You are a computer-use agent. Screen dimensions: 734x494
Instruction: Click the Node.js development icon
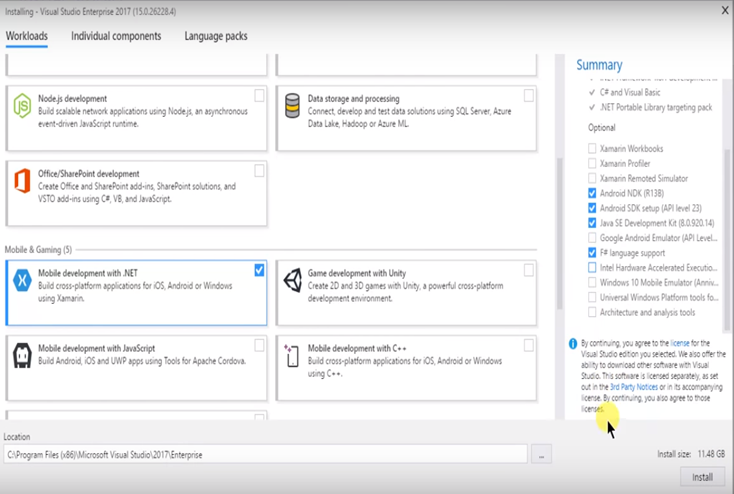pyautogui.click(x=22, y=105)
